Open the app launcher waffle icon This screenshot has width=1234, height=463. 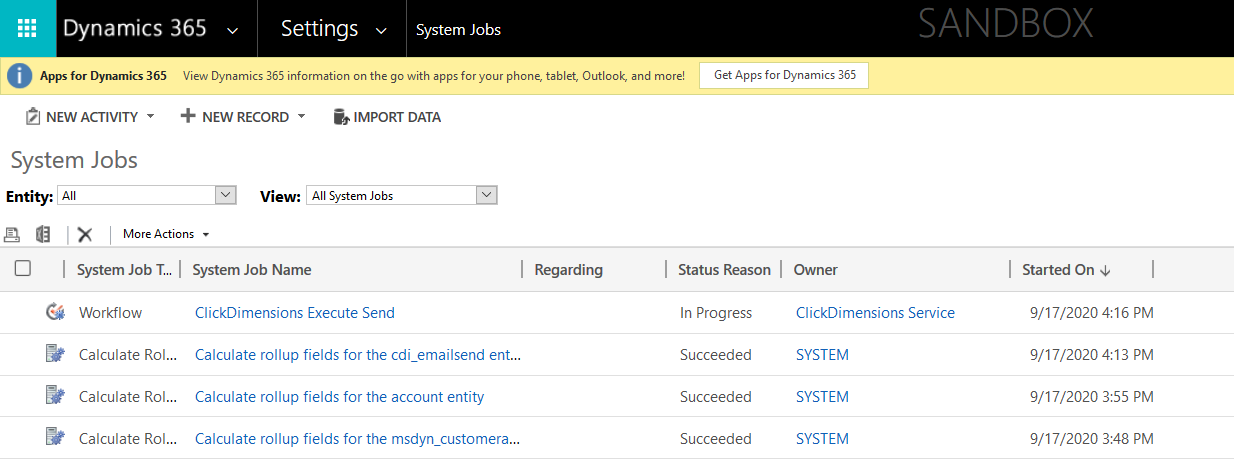point(28,28)
